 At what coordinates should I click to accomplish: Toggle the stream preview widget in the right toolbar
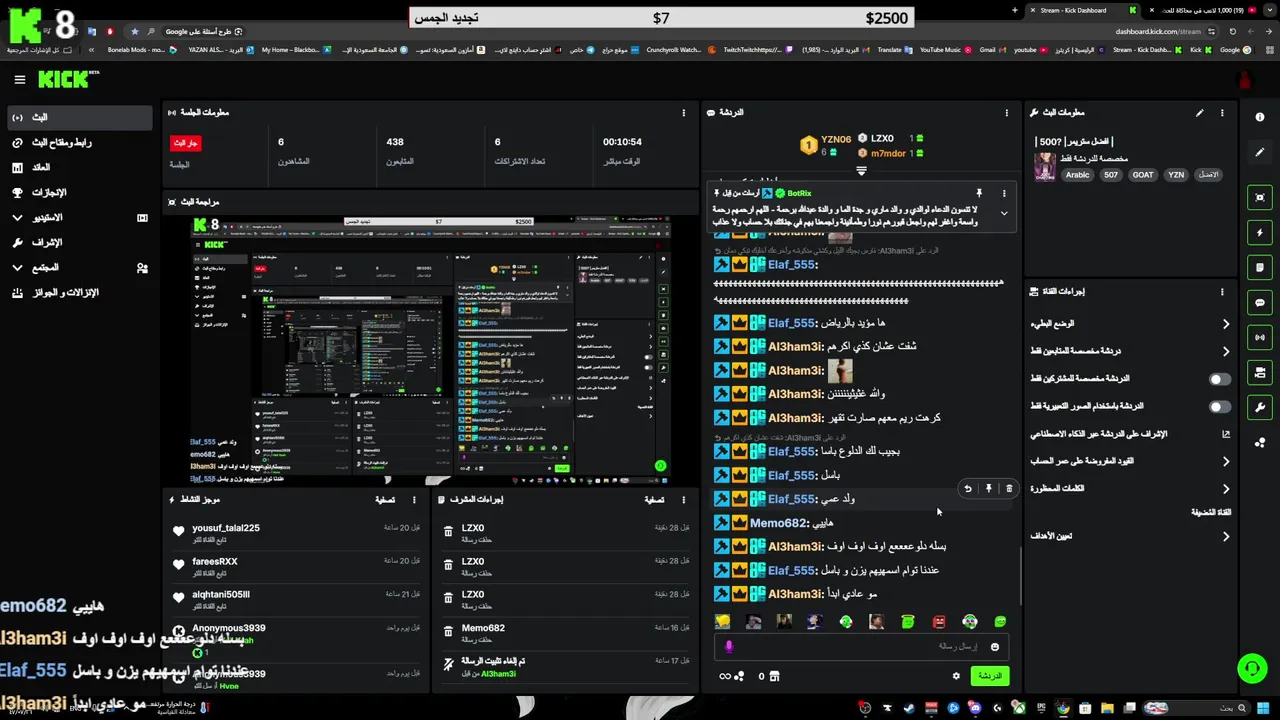pyautogui.click(x=1259, y=198)
